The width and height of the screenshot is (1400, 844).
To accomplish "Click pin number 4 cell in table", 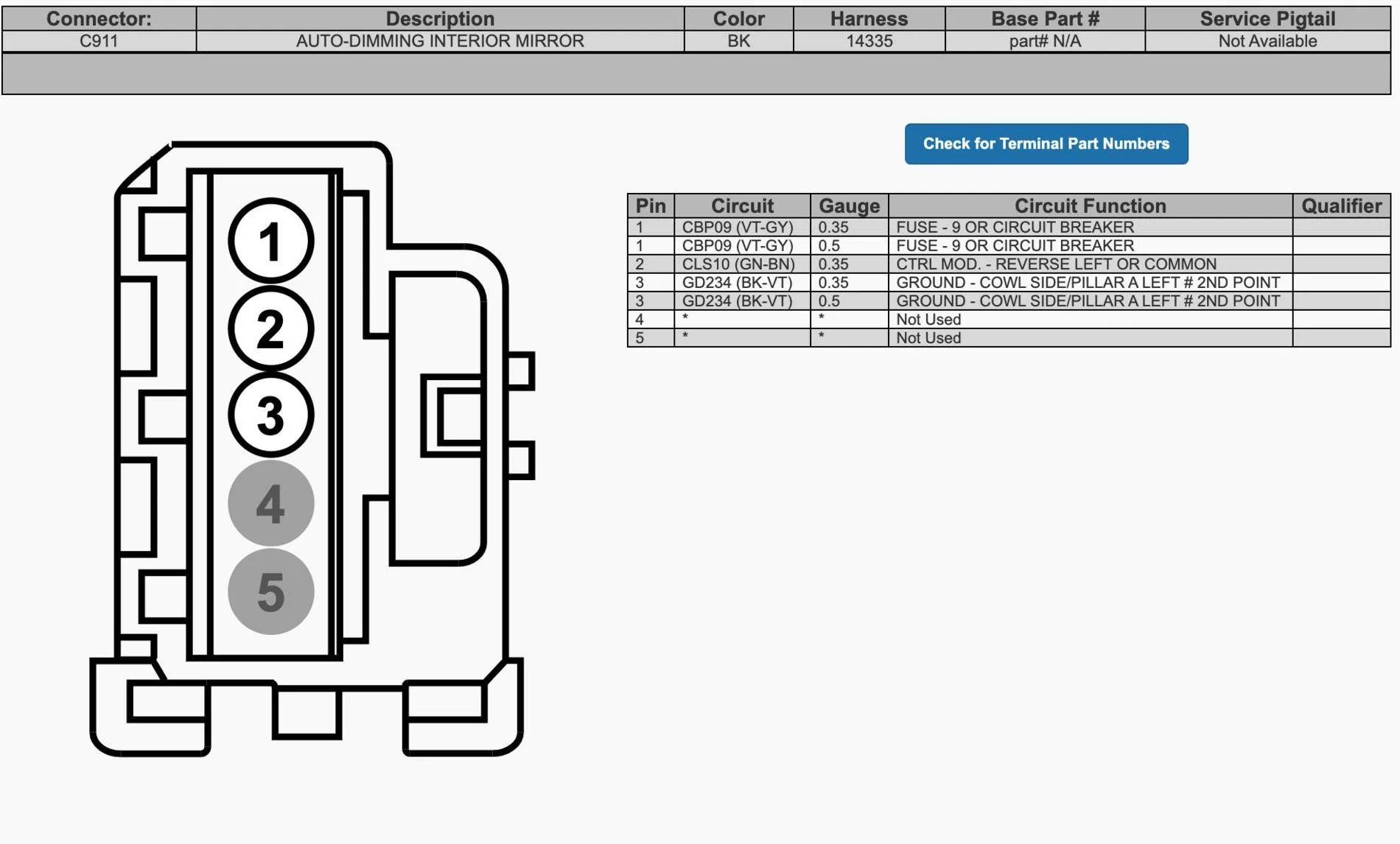I will pyautogui.click(x=651, y=320).
